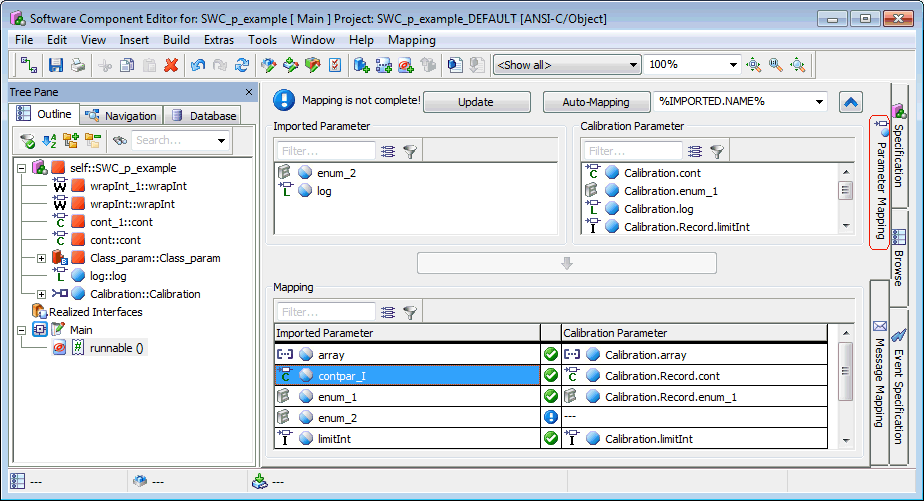This screenshot has width=924, height=501.
Task: Click the checklist document toolbar icon
Action: tap(335, 65)
